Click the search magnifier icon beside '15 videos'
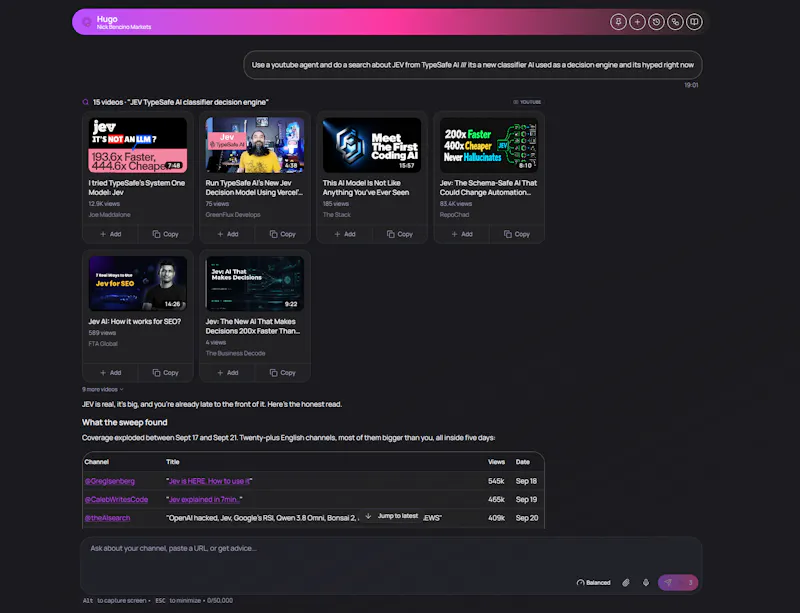This screenshot has width=800, height=613. [x=86, y=102]
